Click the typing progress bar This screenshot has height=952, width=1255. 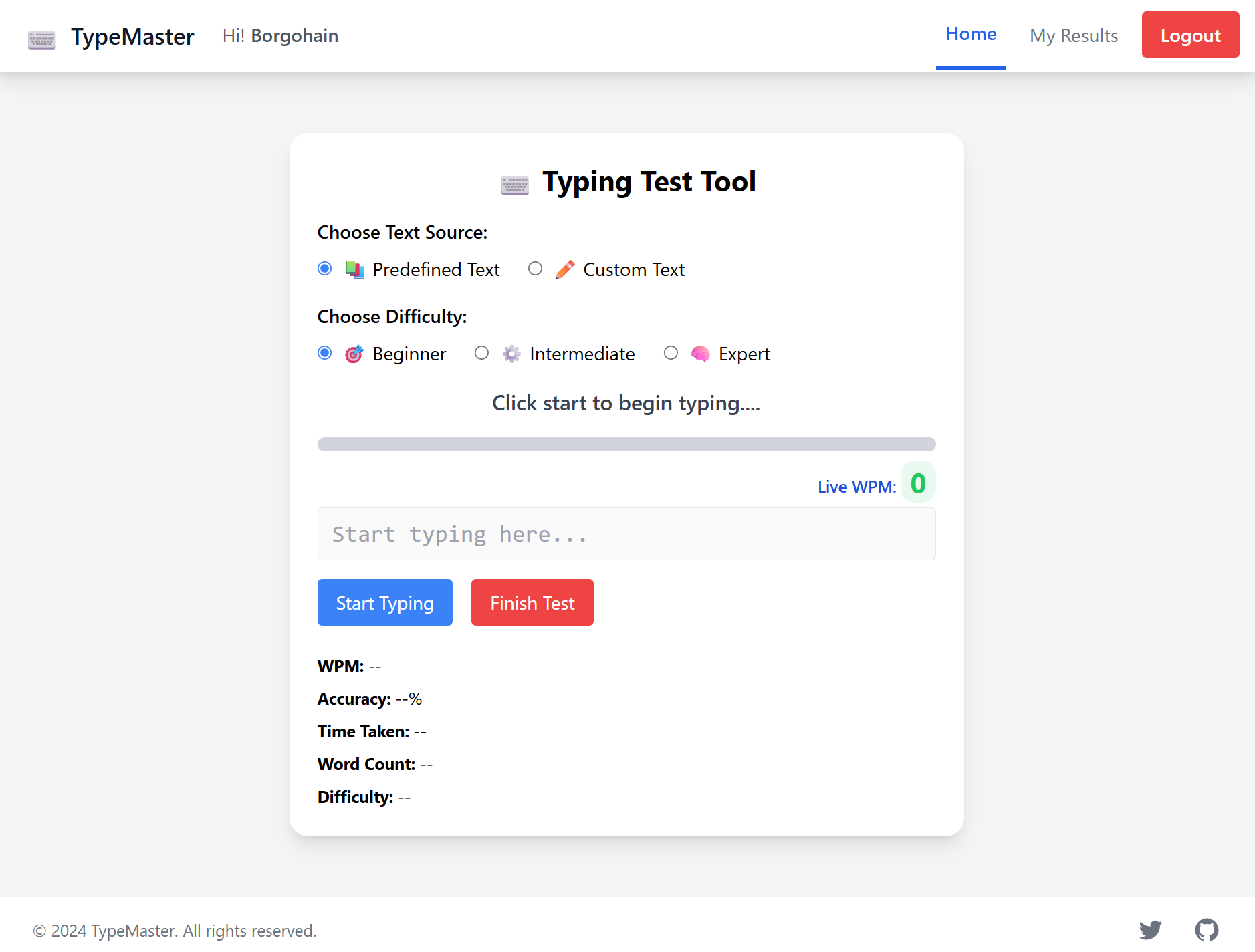pos(626,445)
